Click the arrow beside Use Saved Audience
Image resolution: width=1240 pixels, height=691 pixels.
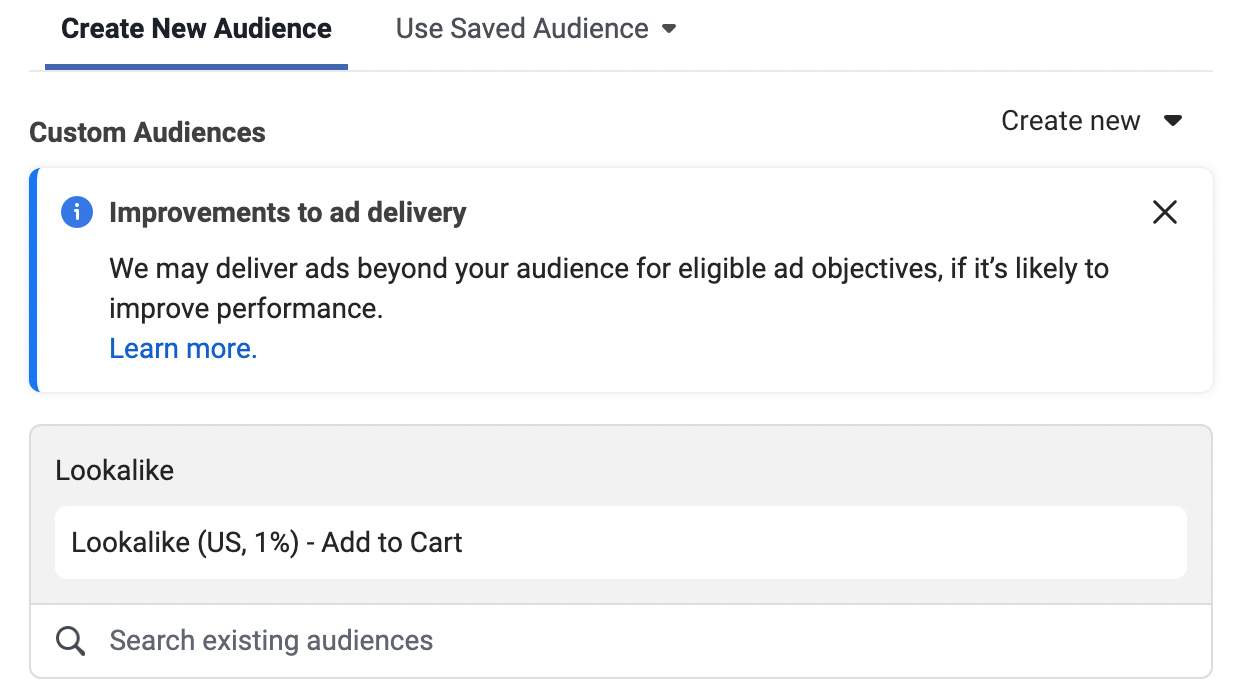[669, 29]
